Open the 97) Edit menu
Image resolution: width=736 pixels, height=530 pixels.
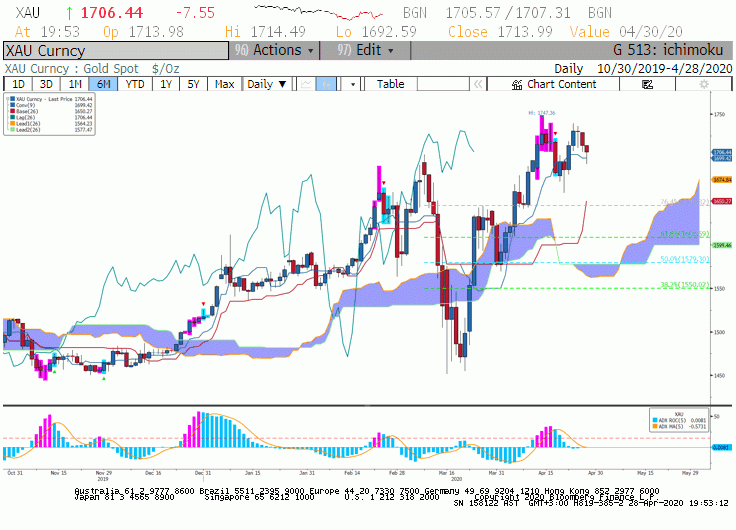[365, 50]
